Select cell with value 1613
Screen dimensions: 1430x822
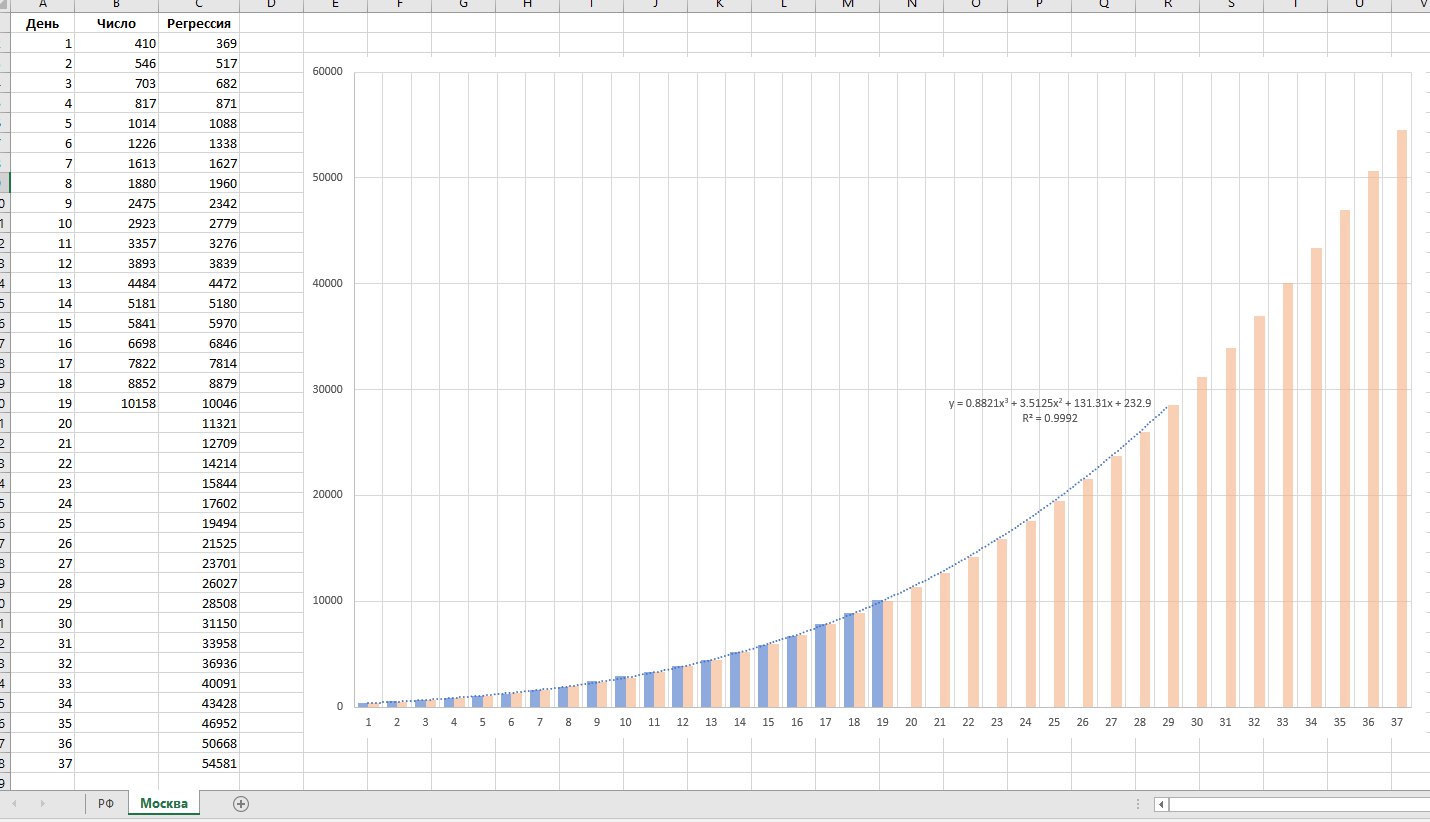(117, 163)
